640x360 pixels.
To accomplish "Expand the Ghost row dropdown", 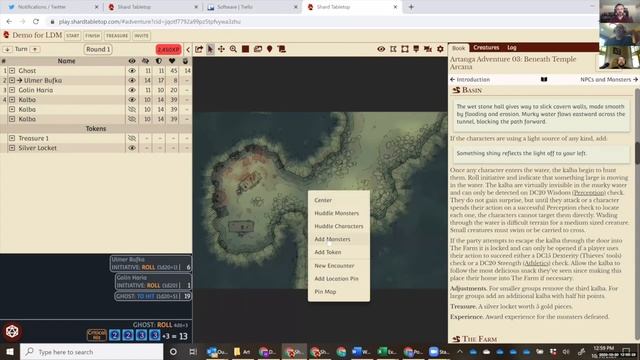I will [12, 71].
